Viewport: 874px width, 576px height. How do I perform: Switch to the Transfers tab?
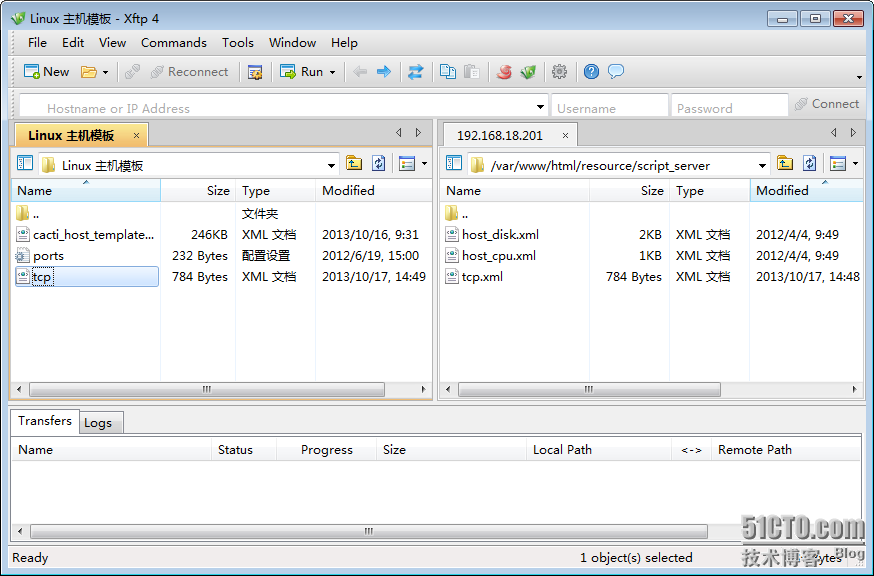point(45,421)
